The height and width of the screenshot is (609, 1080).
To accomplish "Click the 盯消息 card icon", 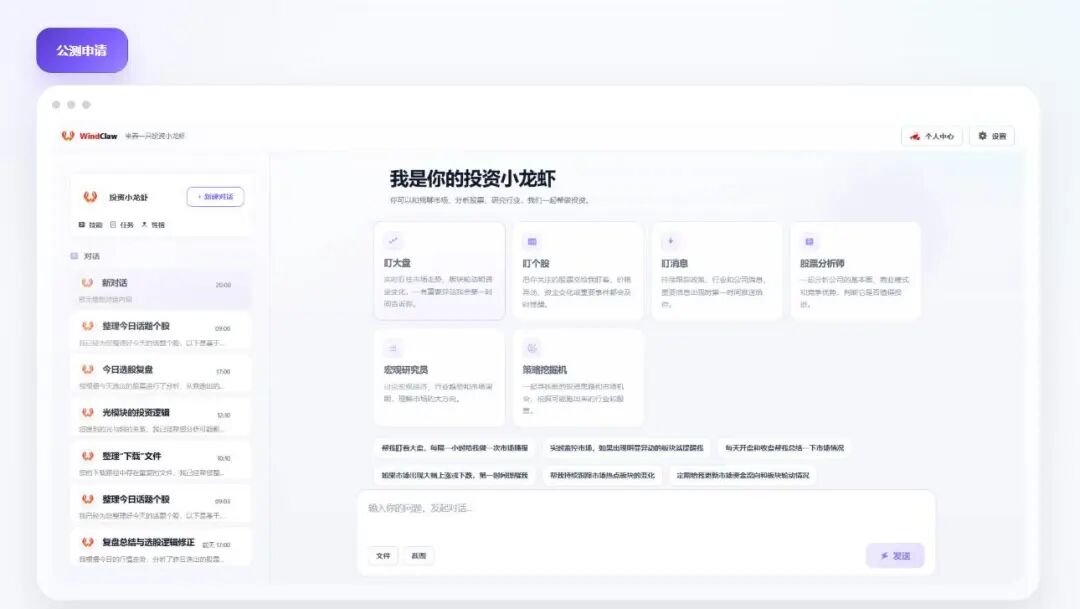I will click(671, 241).
